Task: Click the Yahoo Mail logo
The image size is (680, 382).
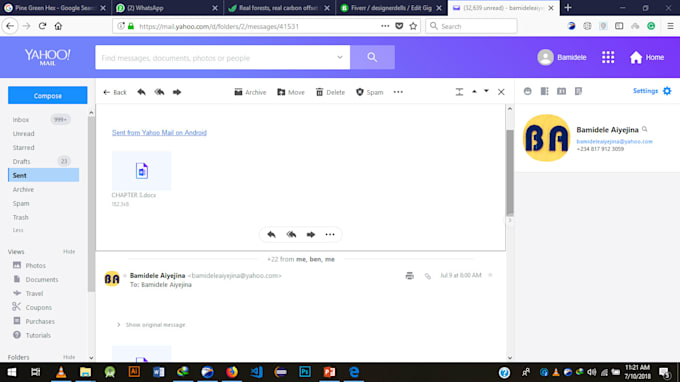Action: coord(47,57)
